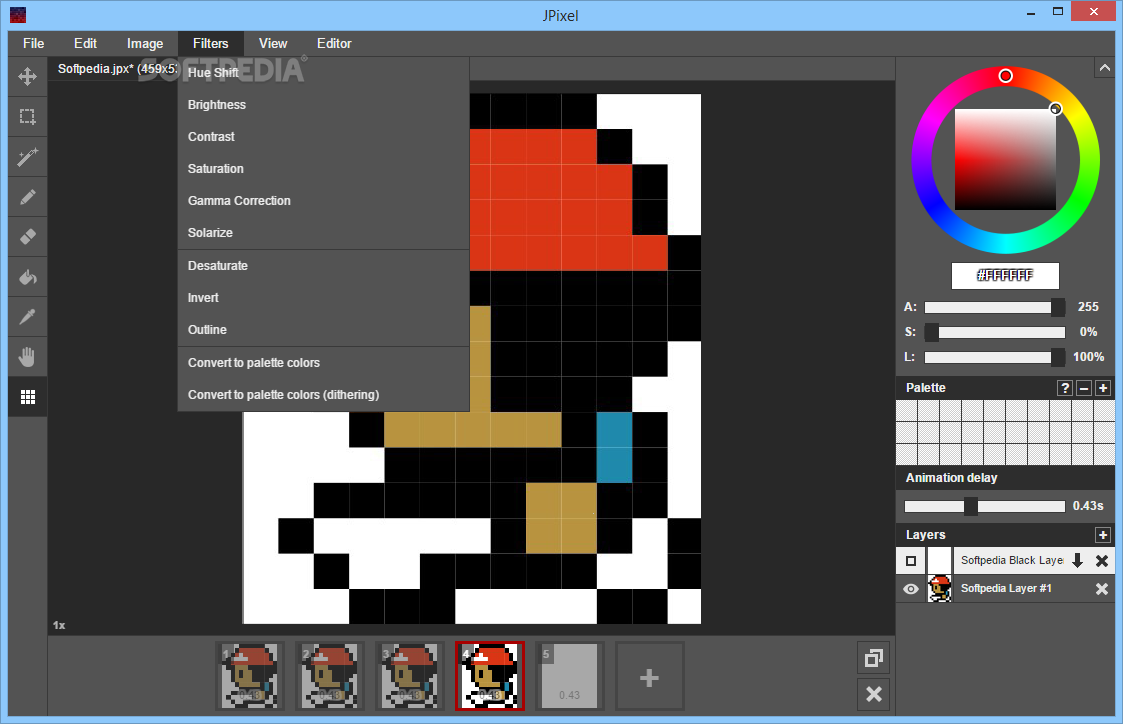Click the #FFFFFF hex color field
Viewport: 1123px width, 724px height.
click(x=1005, y=276)
